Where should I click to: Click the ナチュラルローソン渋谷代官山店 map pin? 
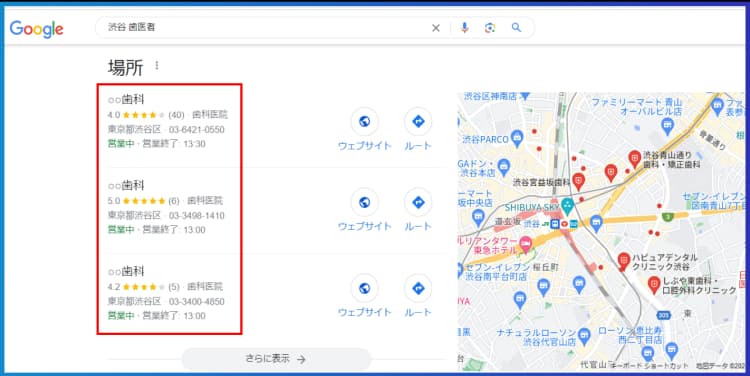584,336
